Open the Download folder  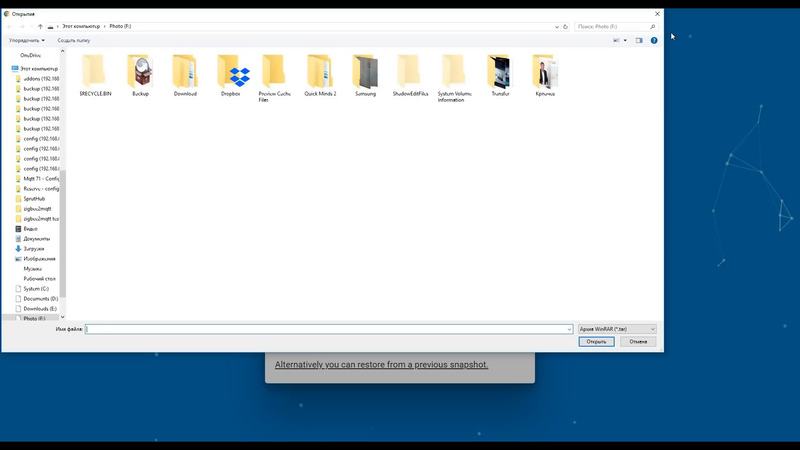(x=185, y=74)
